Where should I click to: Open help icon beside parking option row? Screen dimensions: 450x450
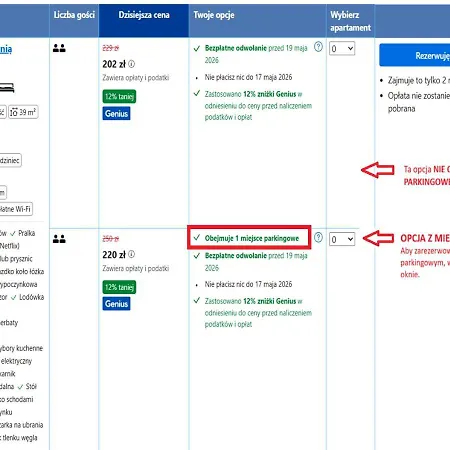pos(318,237)
